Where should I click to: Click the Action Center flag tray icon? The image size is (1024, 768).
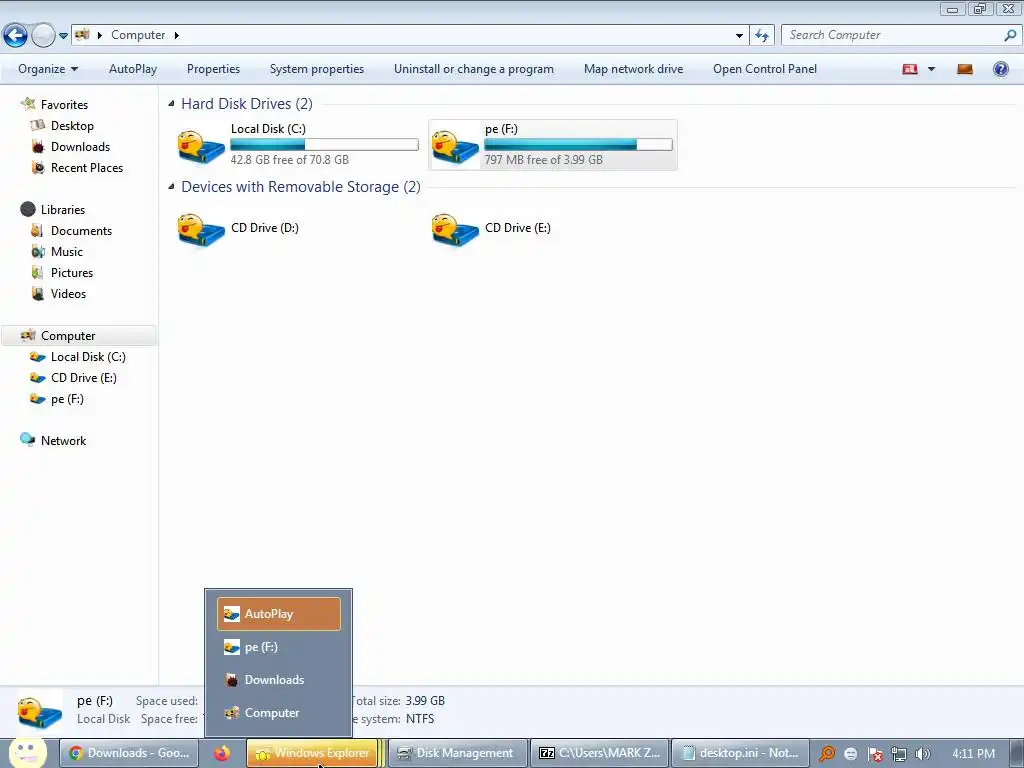pyautogui.click(x=874, y=754)
